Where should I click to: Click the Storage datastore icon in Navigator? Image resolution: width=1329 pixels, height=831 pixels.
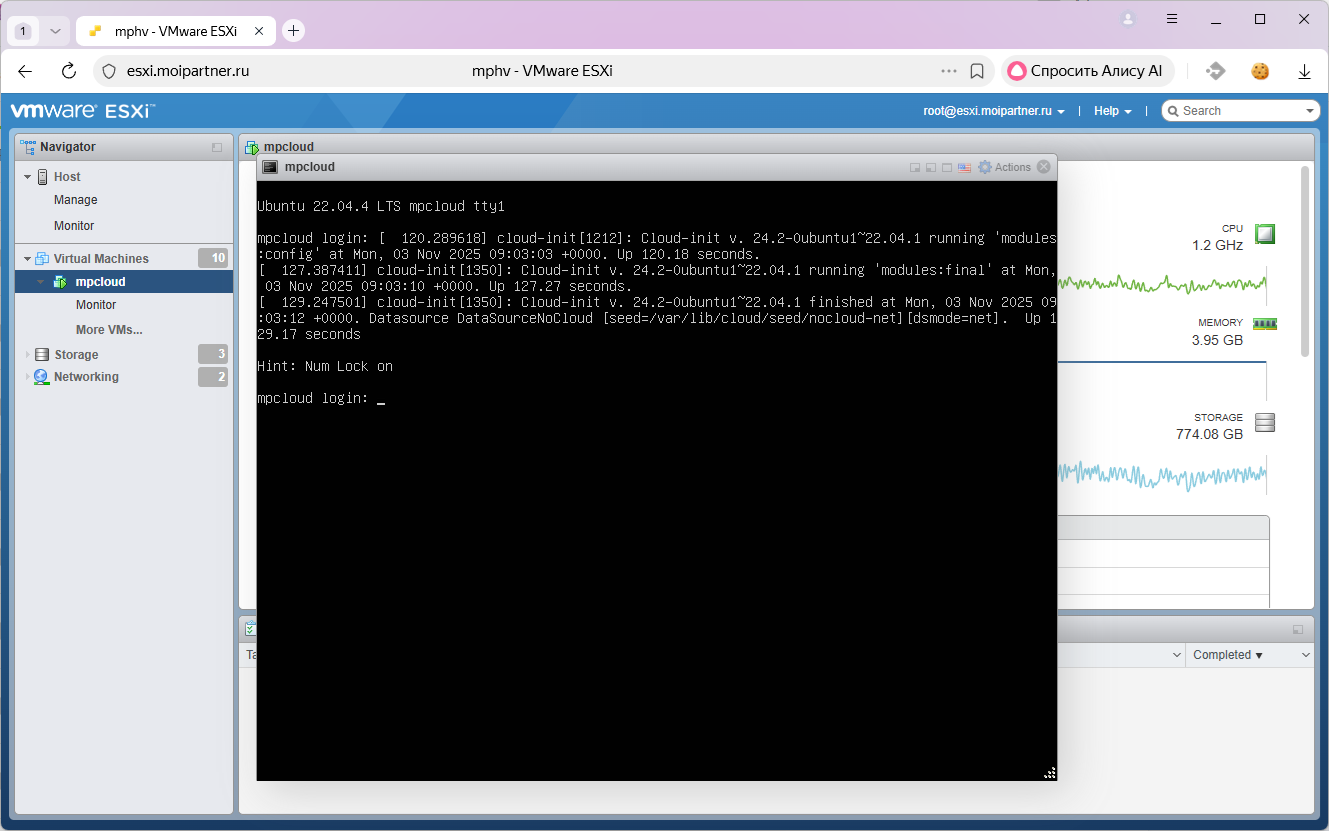[42, 355]
